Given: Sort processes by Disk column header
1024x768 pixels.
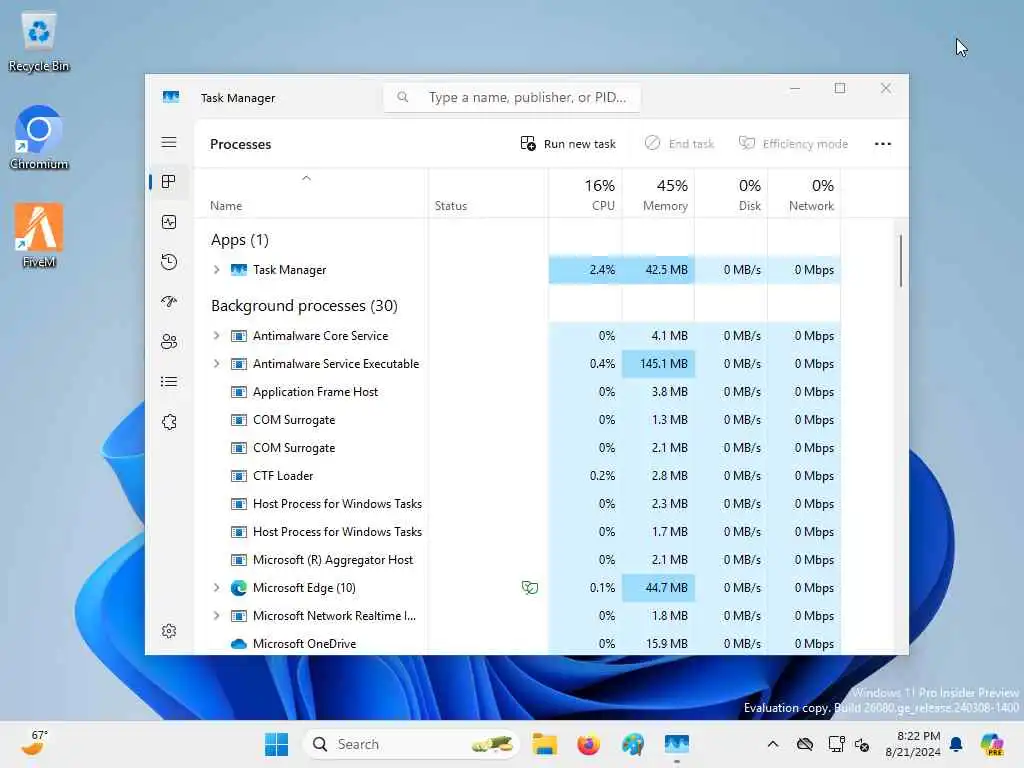Looking at the screenshot, I should (731, 195).
